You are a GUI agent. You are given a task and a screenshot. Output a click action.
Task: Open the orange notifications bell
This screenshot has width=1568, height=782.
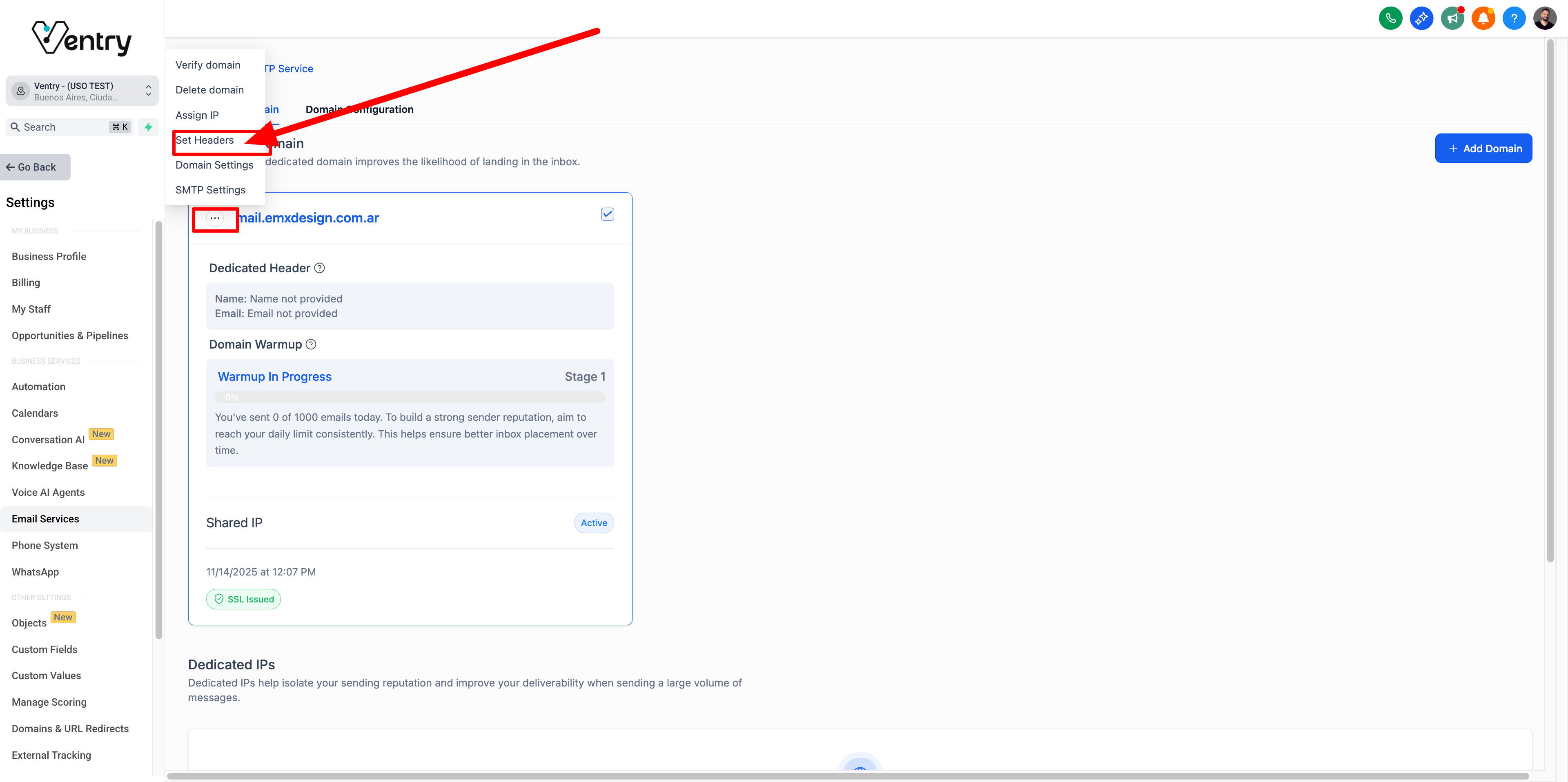point(1483,18)
